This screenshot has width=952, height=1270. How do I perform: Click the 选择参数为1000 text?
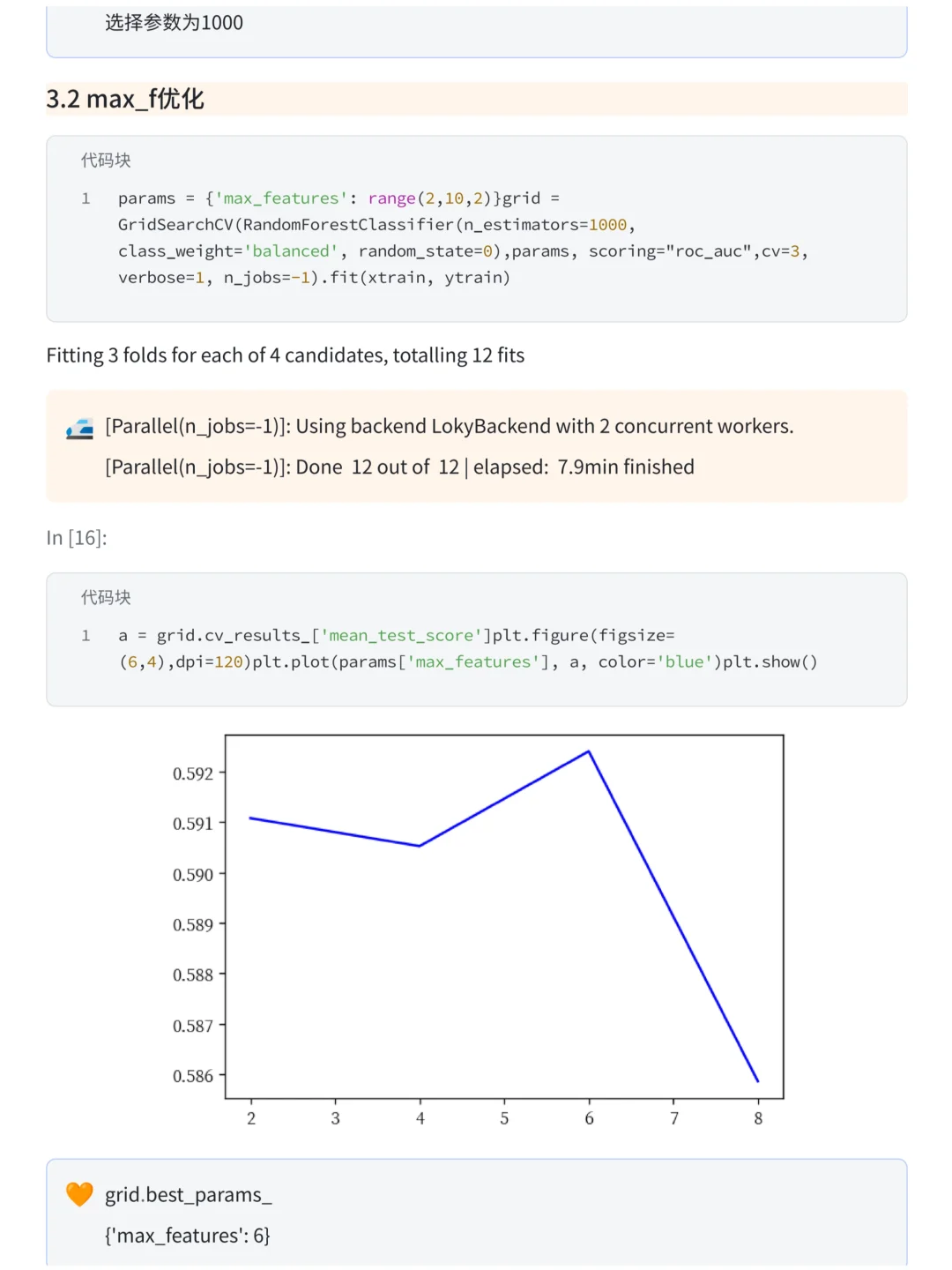[174, 23]
